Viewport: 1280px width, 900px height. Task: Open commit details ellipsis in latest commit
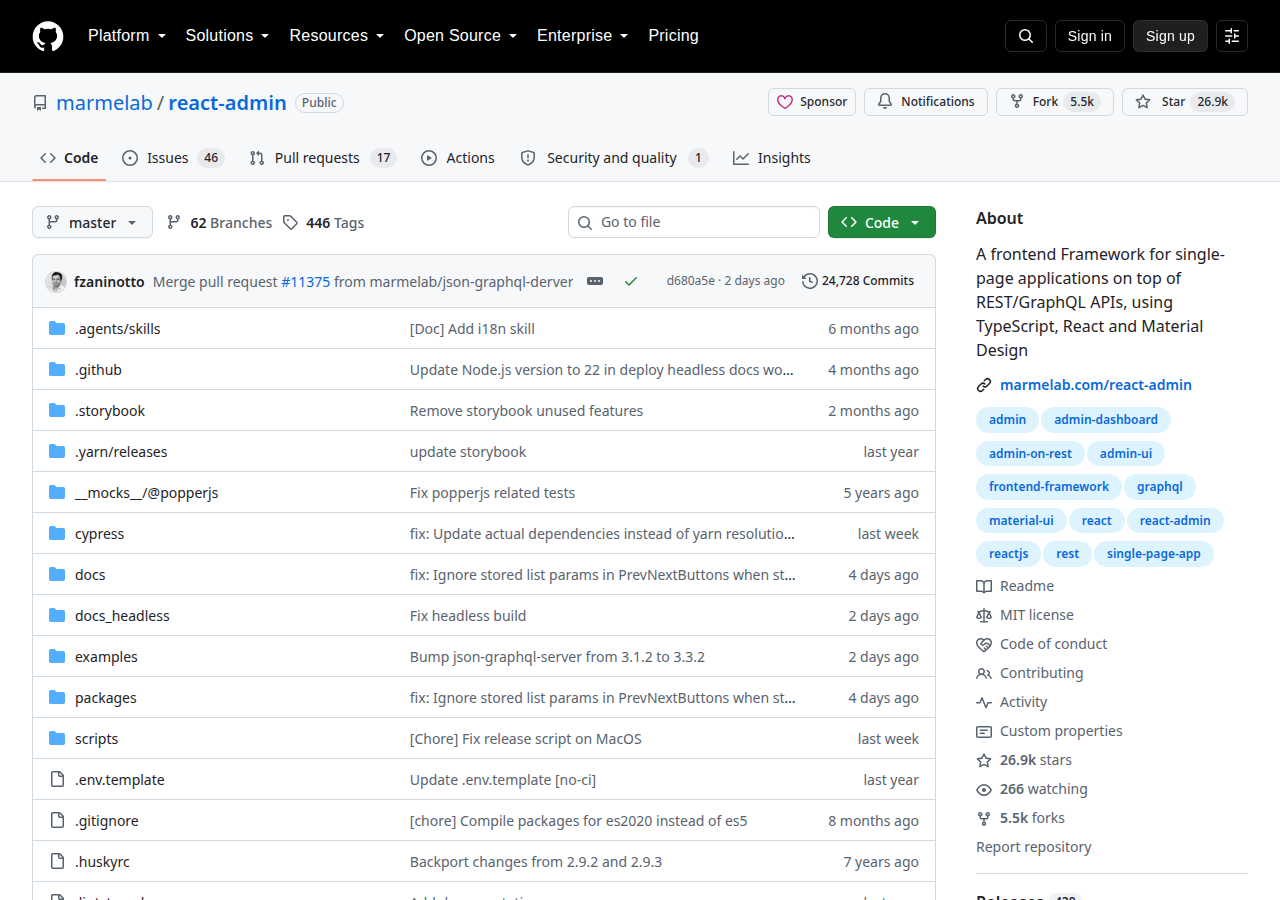(x=595, y=281)
